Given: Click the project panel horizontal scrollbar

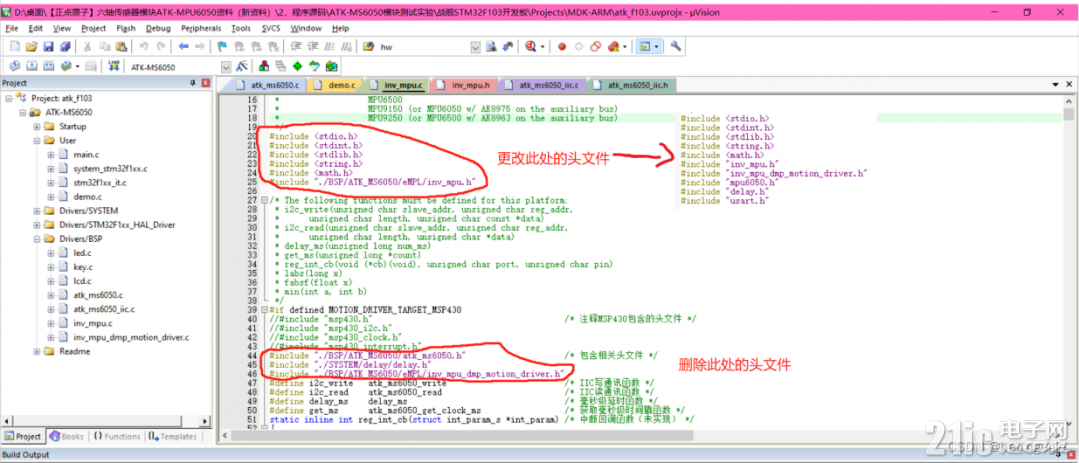Looking at the screenshot, I should [x=105, y=420].
